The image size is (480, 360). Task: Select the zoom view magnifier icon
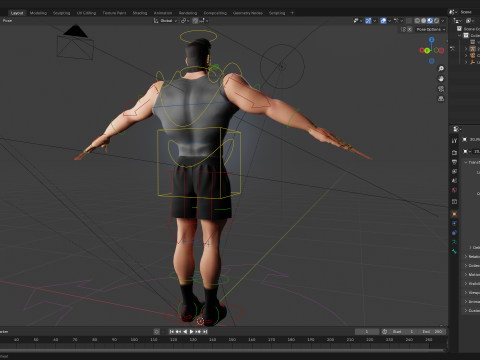pyautogui.click(x=441, y=69)
